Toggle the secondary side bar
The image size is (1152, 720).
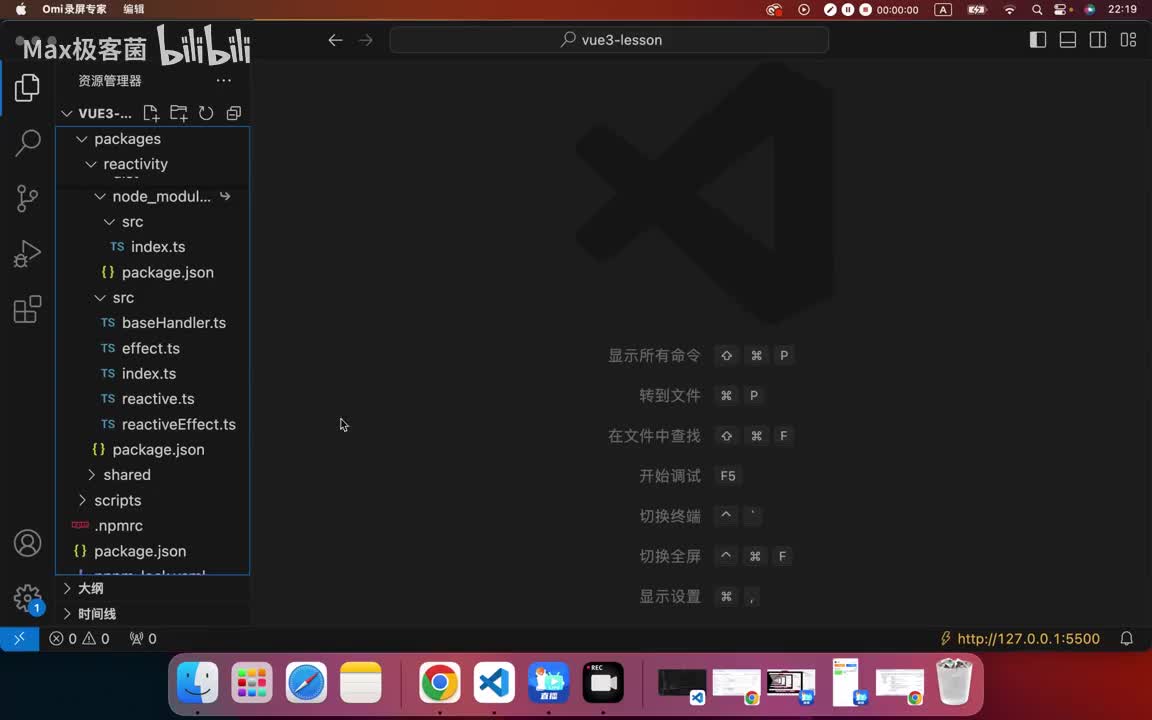coord(1098,40)
